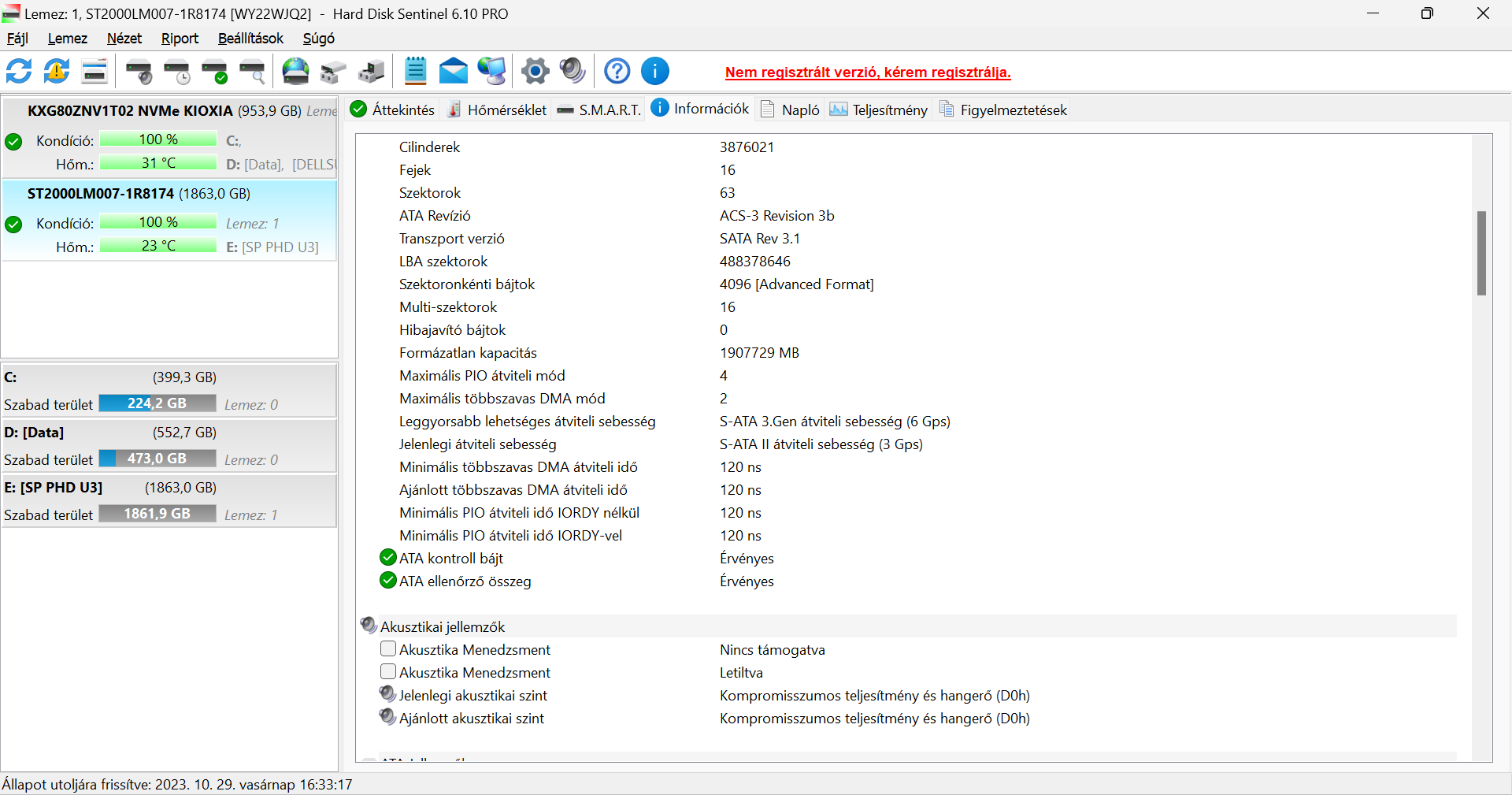The width and height of the screenshot is (1512, 795).
Task: Click the E: 1861,9 GB free space bar
Action: [157, 514]
